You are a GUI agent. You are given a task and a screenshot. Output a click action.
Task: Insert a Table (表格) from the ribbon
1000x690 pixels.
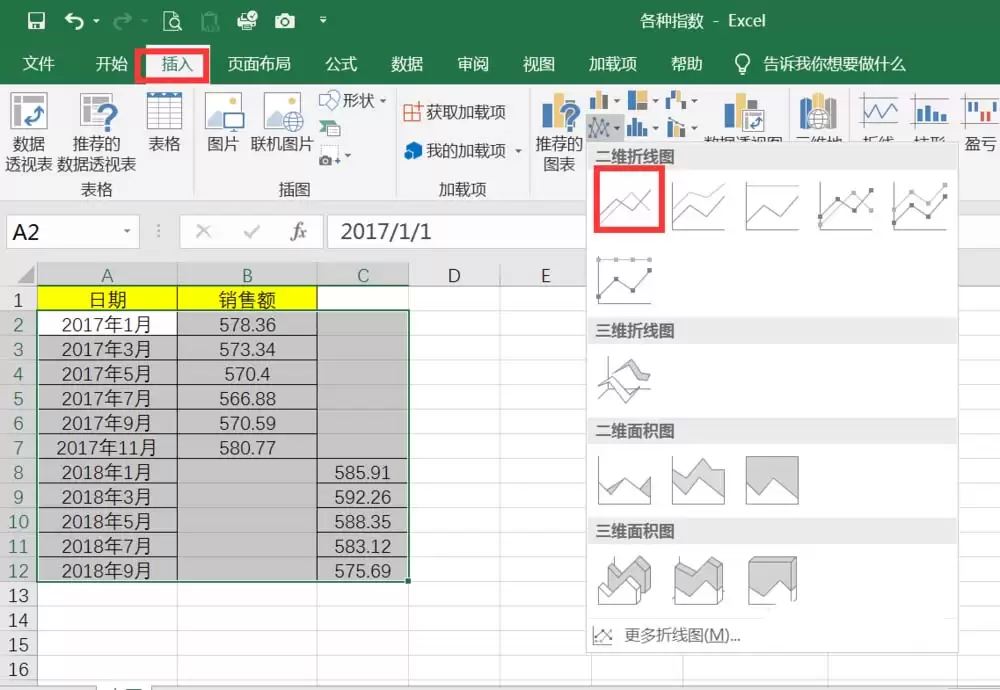(164, 122)
